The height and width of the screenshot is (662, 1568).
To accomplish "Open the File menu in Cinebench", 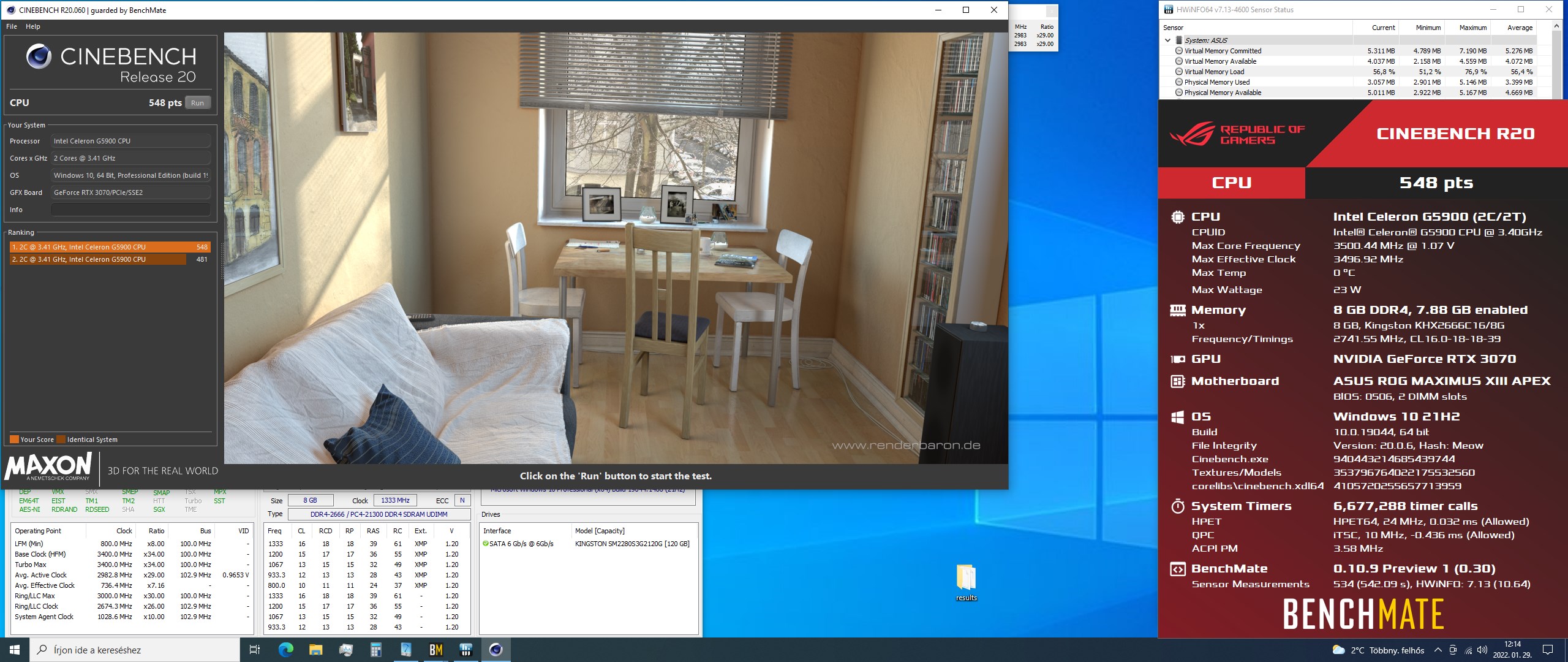I will (12, 26).
